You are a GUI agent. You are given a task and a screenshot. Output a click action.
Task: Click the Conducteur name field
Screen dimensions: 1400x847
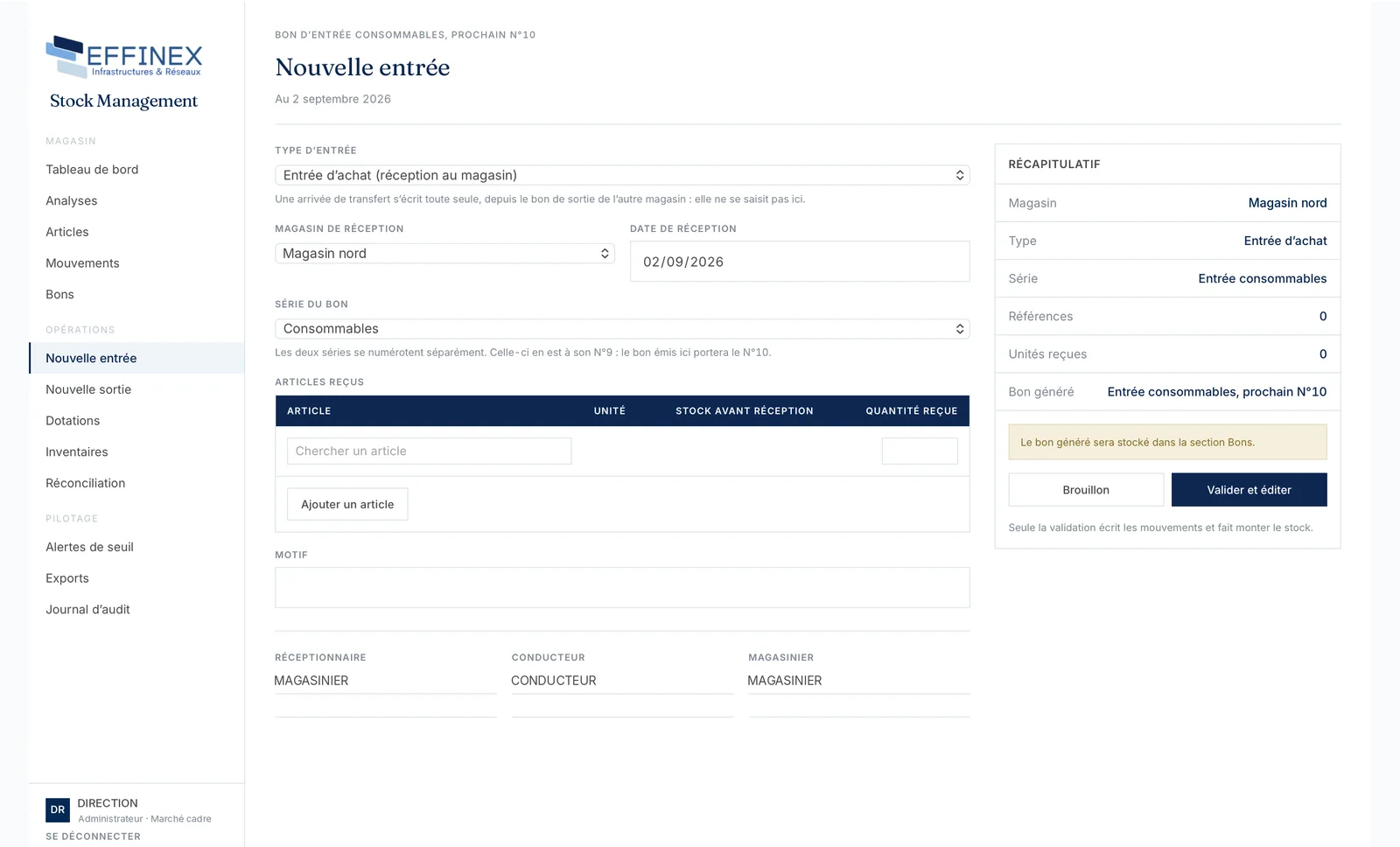(622, 681)
